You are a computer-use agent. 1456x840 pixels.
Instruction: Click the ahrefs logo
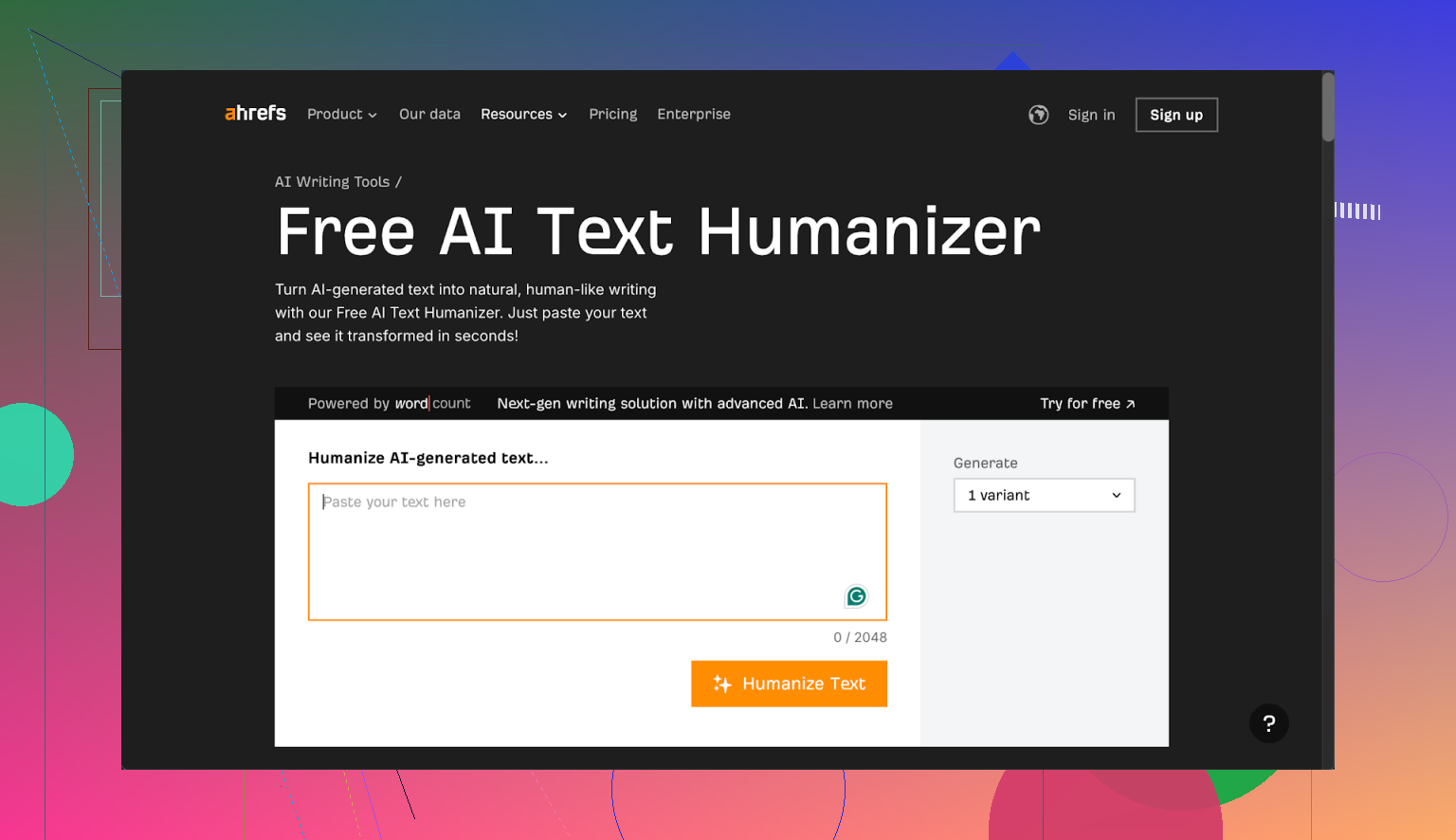pyautogui.click(x=255, y=114)
